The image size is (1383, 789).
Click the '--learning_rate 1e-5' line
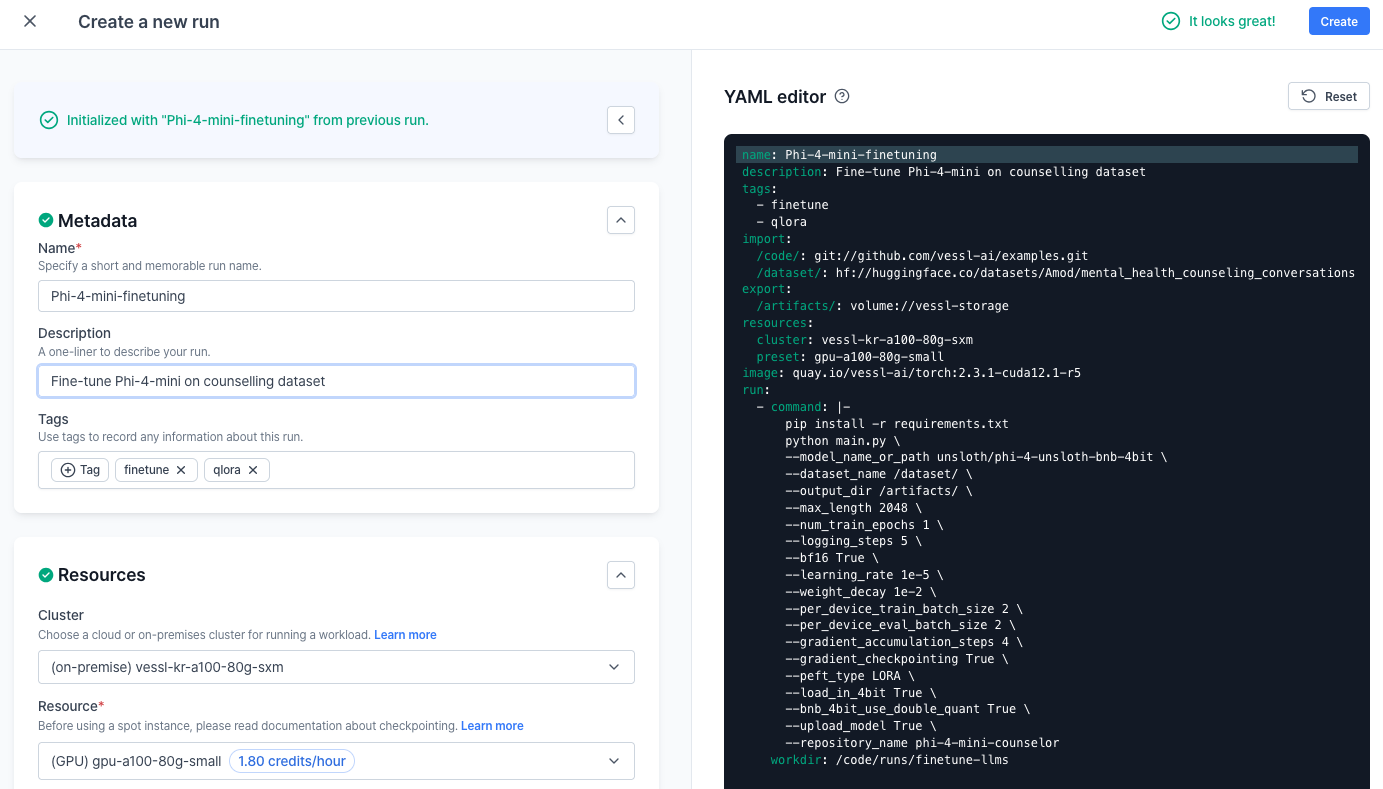pos(864,575)
